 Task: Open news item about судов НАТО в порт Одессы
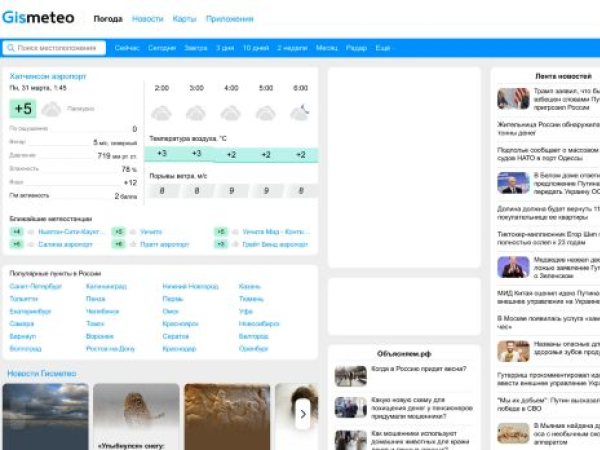coord(548,154)
